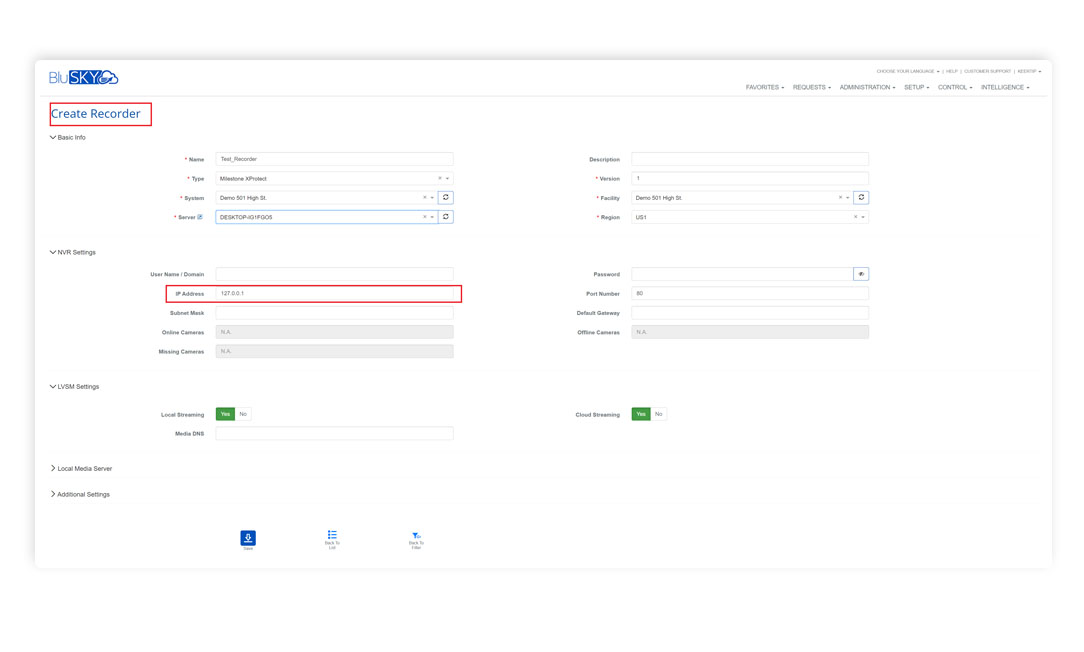Refresh the Facility field list
The height and width of the screenshot is (652, 1084).
[861, 198]
